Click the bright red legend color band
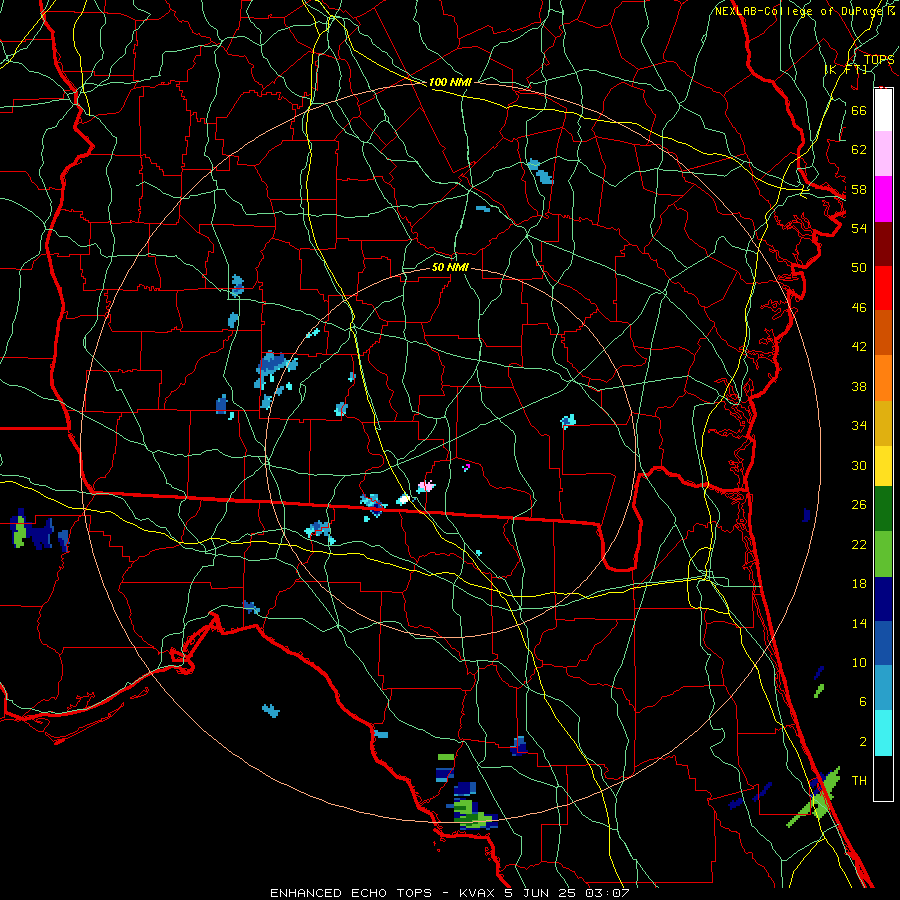The image size is (900, 900). click(x=883, y=288)
